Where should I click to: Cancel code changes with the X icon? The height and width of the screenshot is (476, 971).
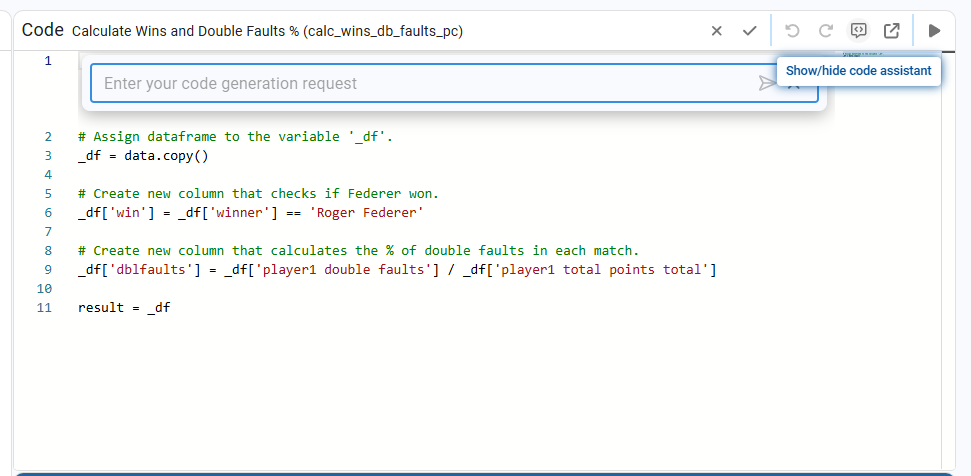(x=717, y=31)
